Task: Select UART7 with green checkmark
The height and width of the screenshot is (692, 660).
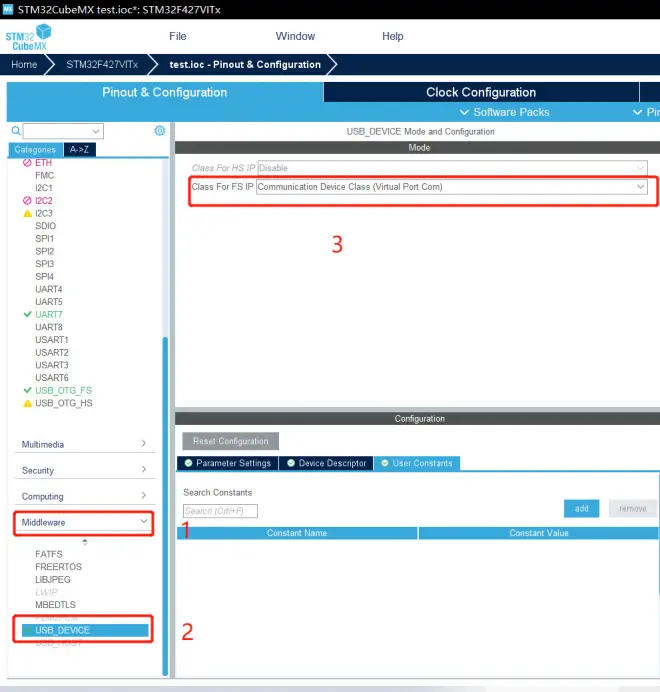Action: 48,314
